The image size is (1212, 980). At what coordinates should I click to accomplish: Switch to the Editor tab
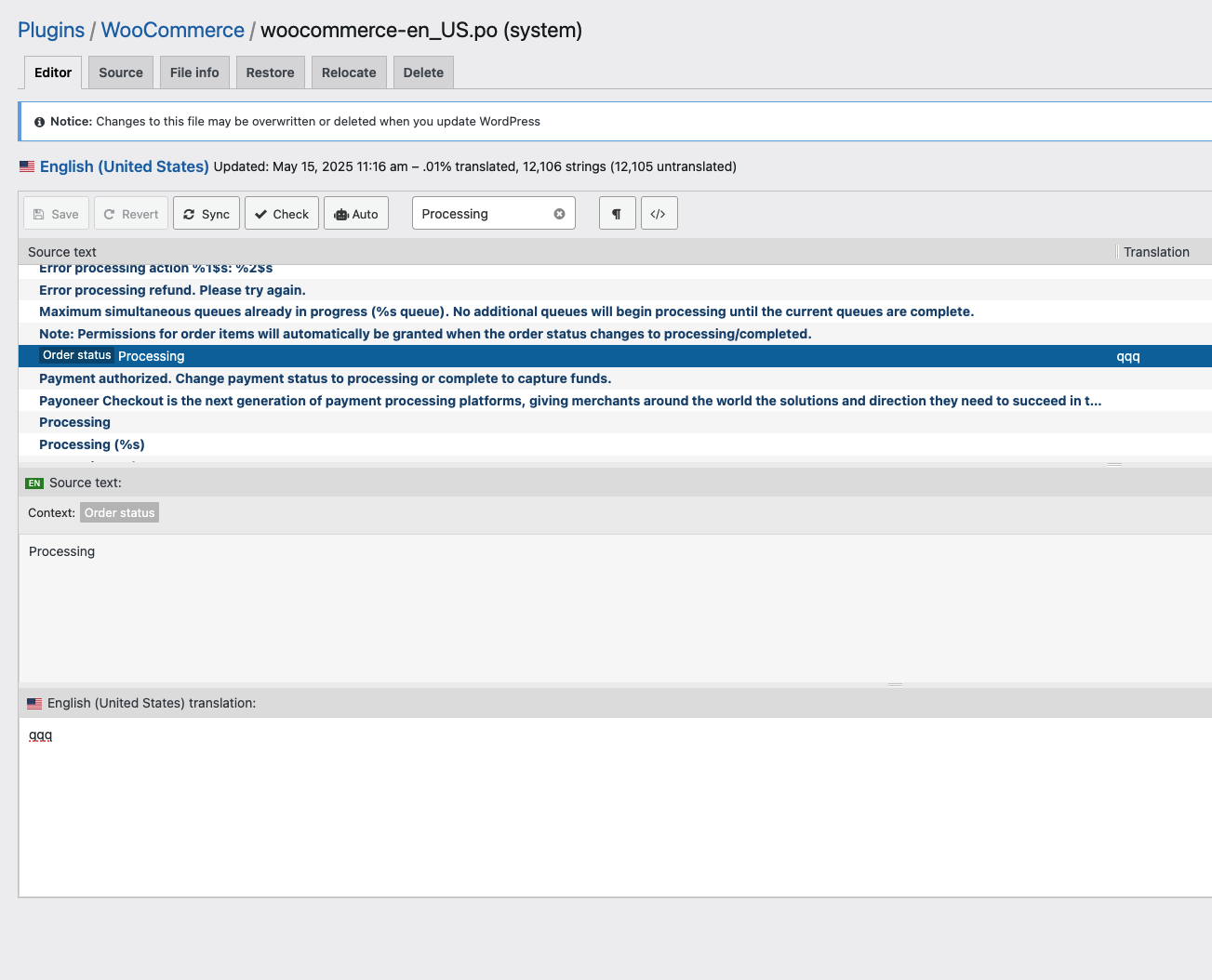pyautogui.click(x=53, y=73)
